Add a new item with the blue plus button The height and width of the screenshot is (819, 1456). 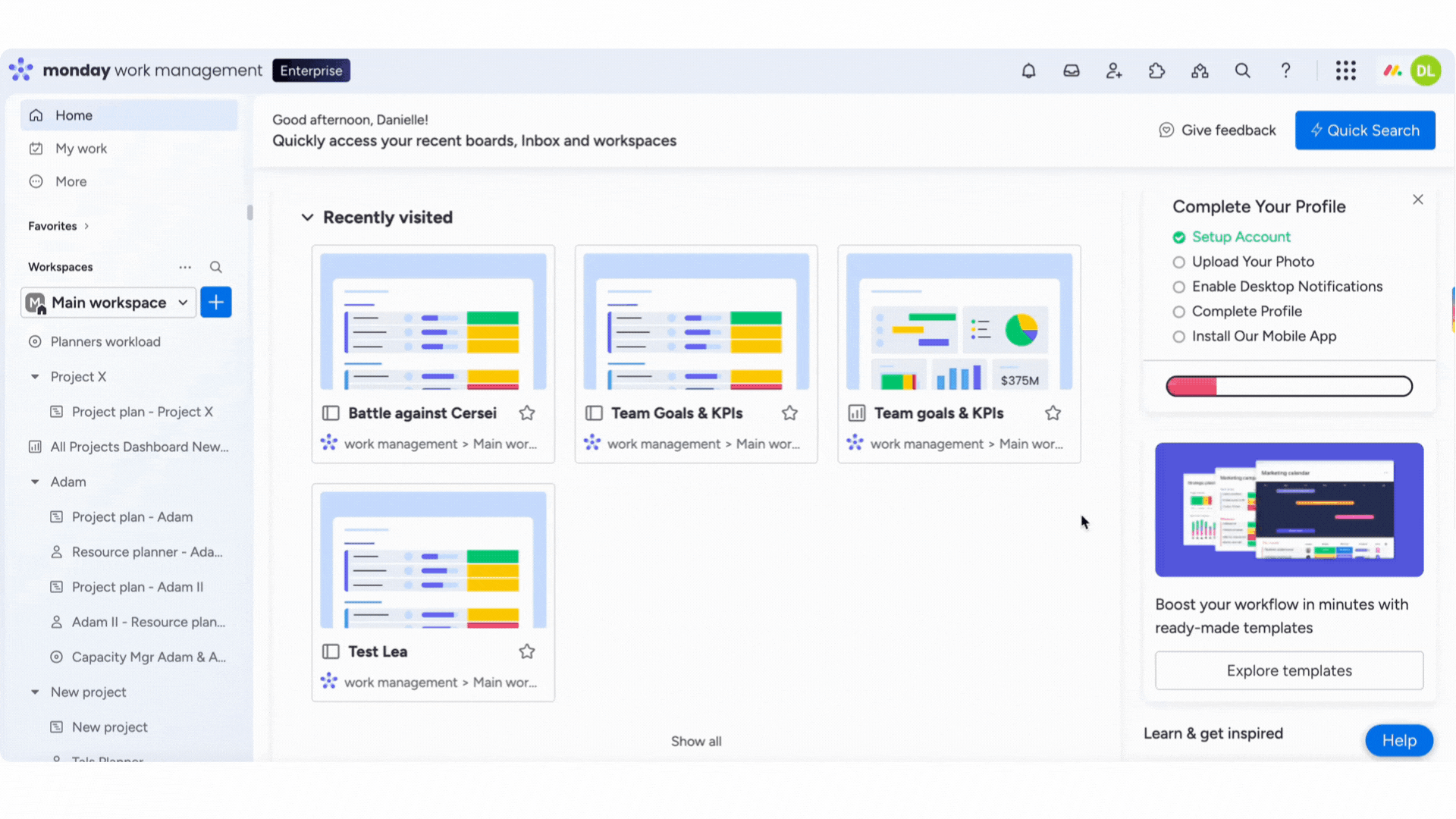pyautogui.click(x=216, y=303)
